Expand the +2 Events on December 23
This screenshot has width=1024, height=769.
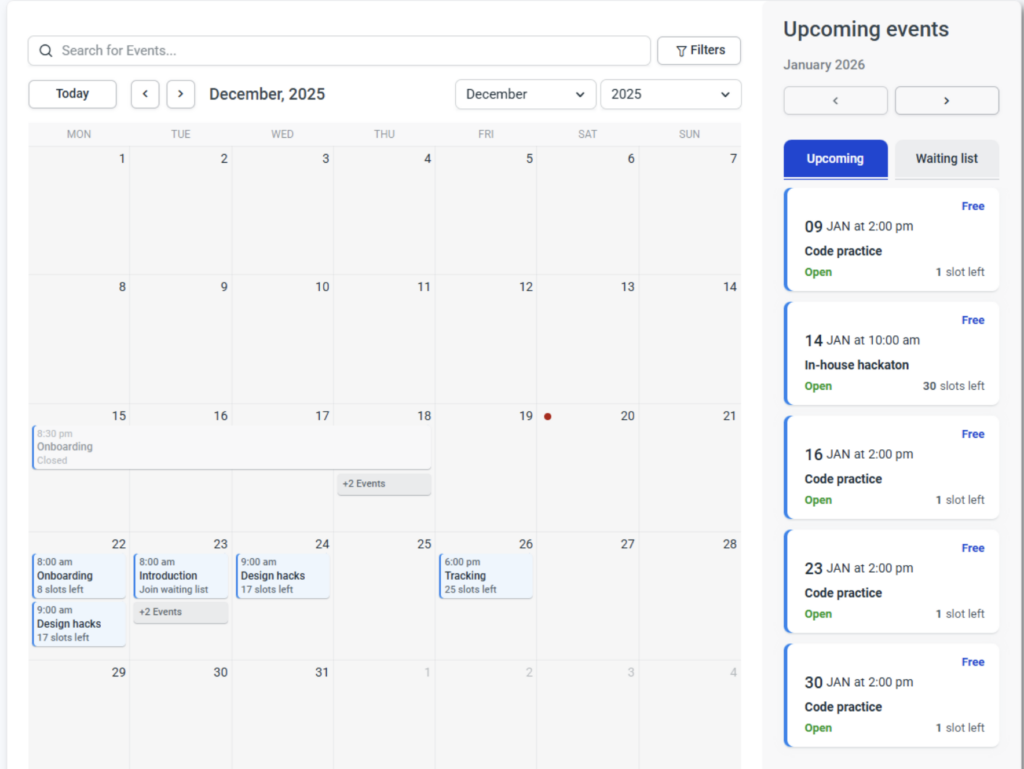coord(181,611)
